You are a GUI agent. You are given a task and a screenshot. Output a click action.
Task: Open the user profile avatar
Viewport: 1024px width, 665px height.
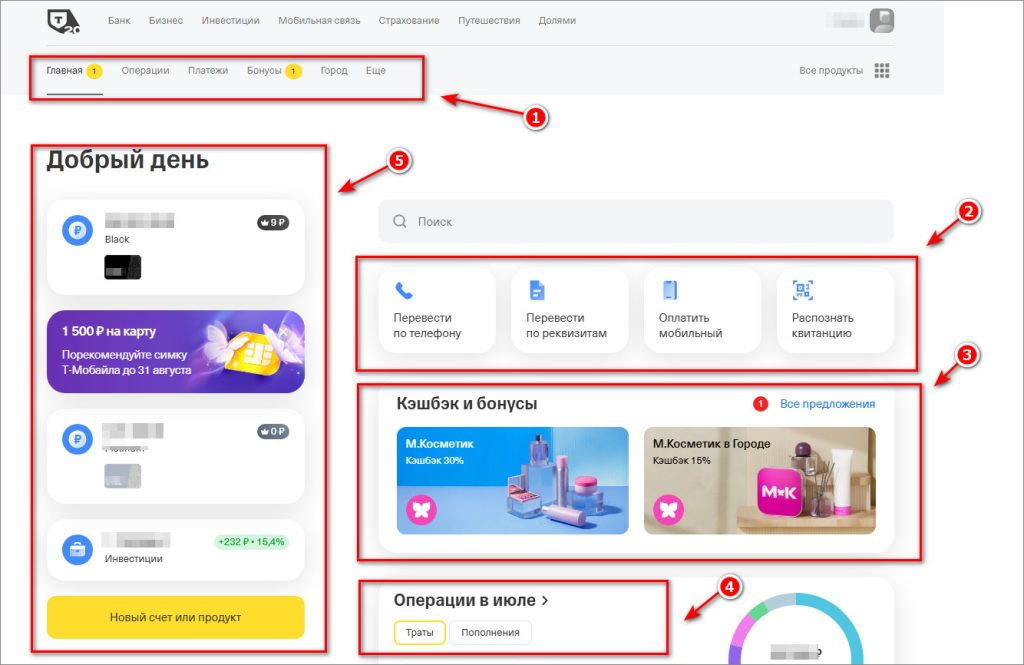[882, 21]
